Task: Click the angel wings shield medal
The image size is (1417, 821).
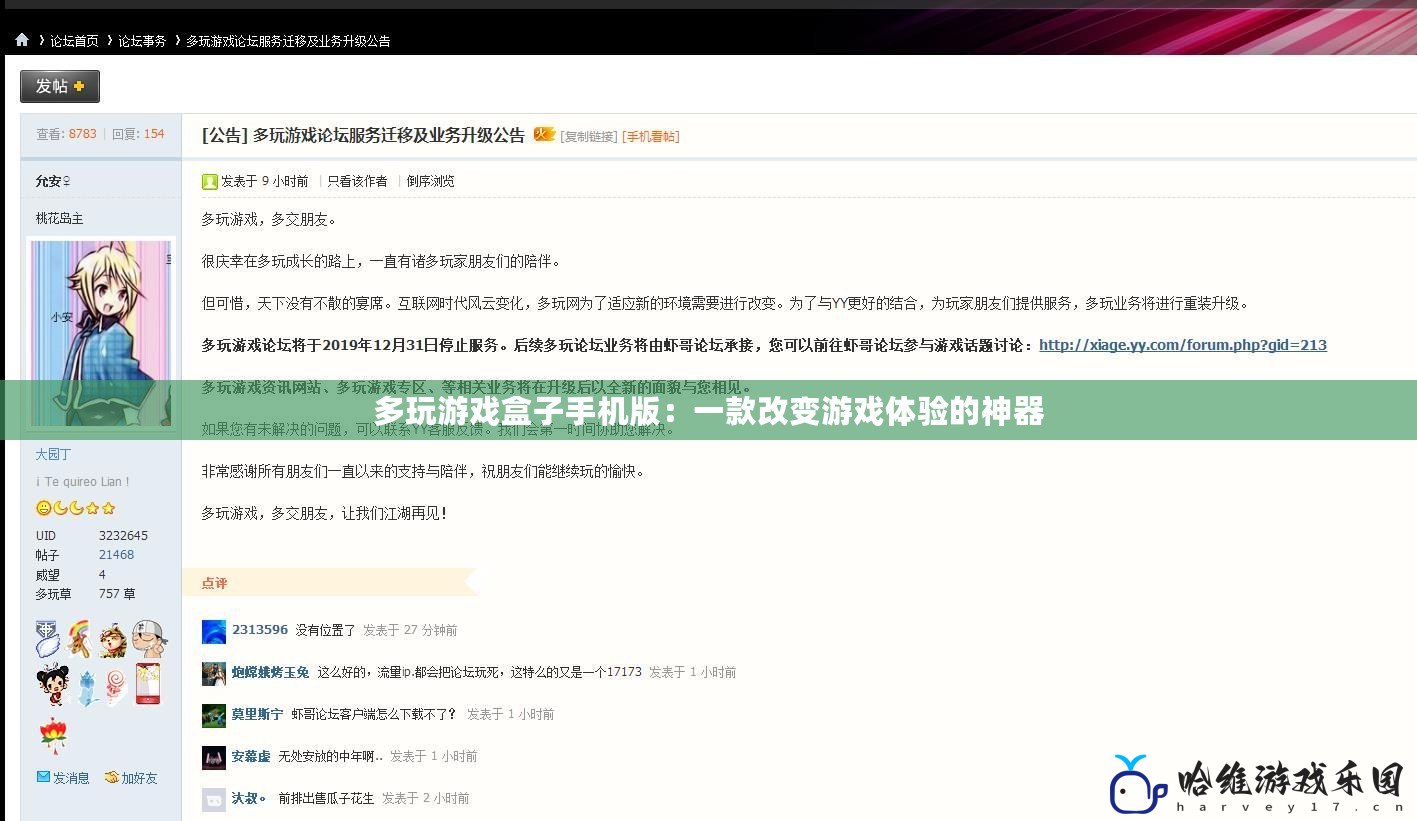Action: pyautogui.click(x=47, y=638)
